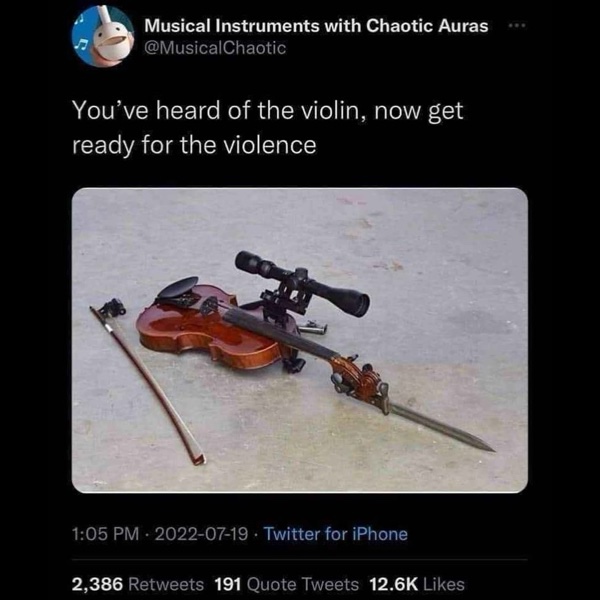Click the 1:05 PM timestamp
The image size is (600, 600).
point(106,534)
